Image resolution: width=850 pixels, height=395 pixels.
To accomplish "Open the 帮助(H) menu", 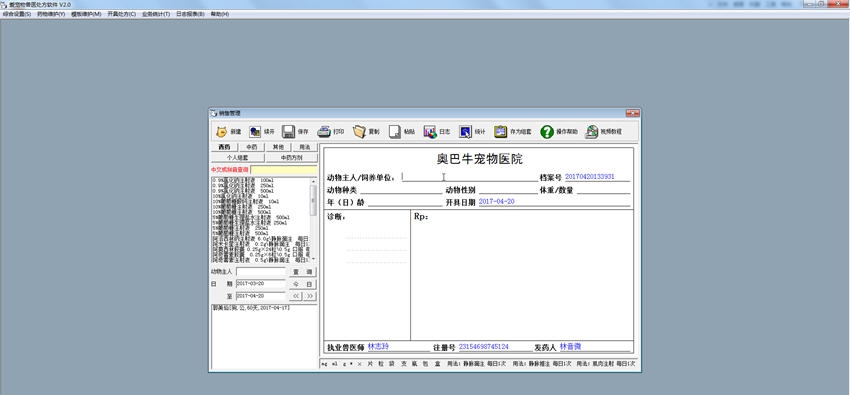I will coord(220,14).
